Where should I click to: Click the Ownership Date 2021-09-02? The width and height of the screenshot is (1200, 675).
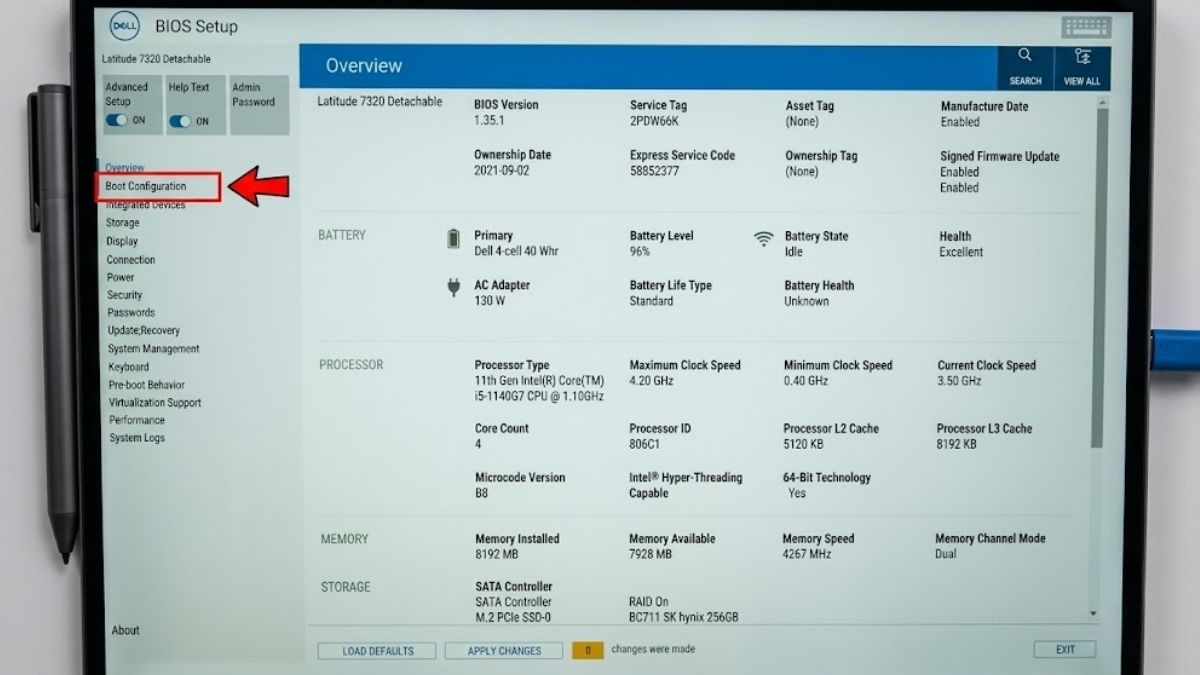[x=500, y=171]
